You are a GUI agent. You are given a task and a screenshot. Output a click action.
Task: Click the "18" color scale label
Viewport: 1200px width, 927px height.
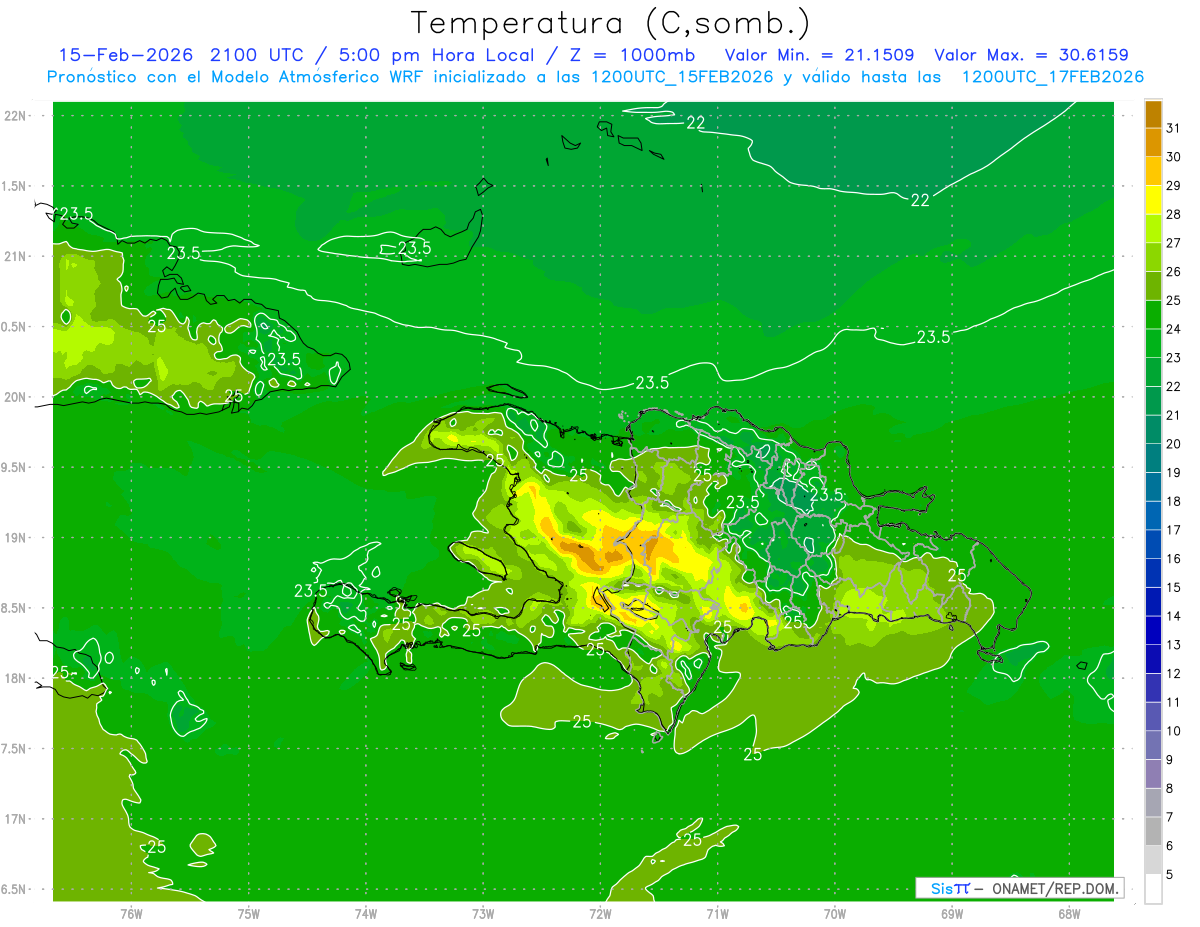tap(1174, 501)
